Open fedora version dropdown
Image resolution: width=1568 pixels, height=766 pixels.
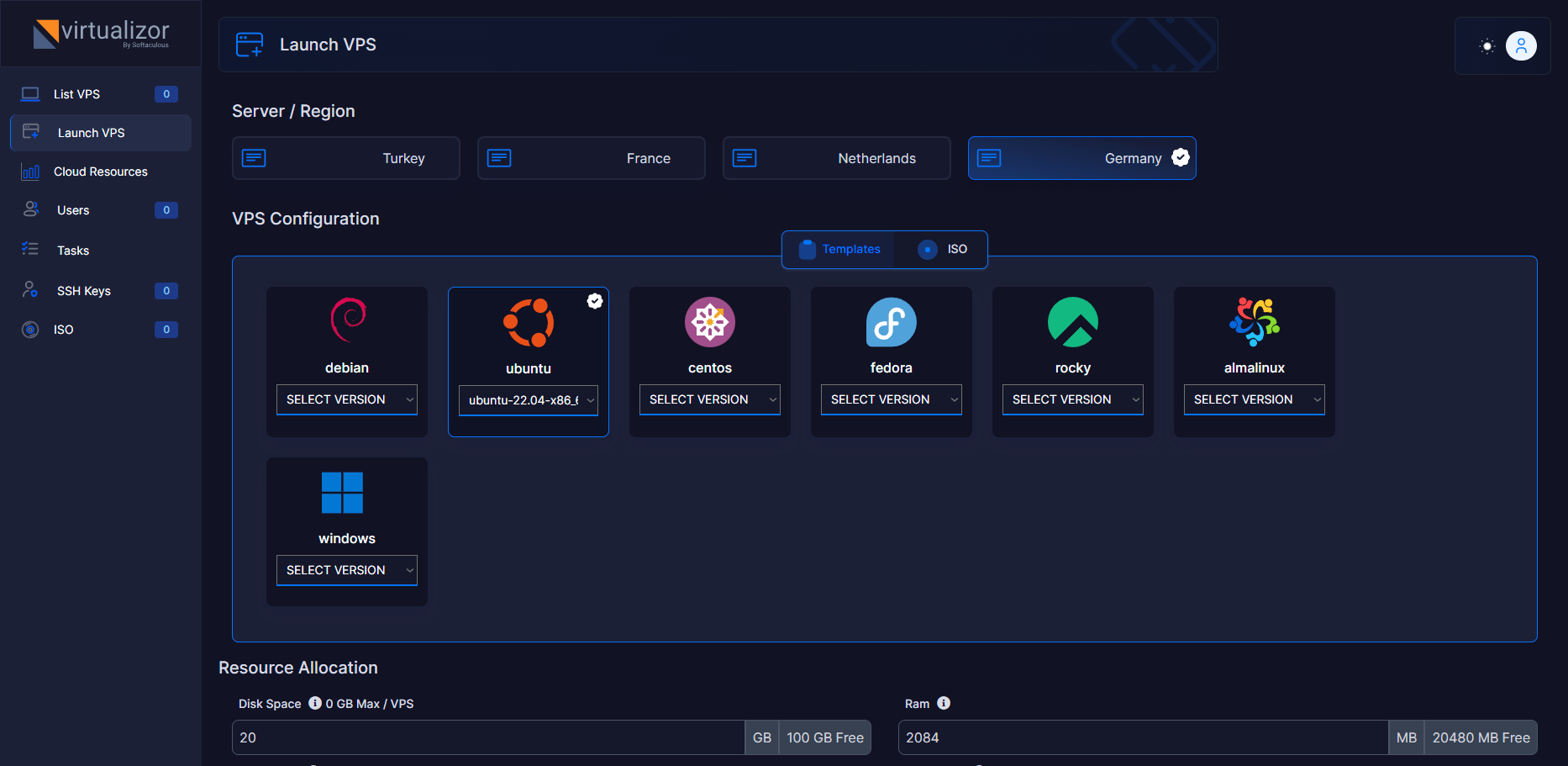892,399
